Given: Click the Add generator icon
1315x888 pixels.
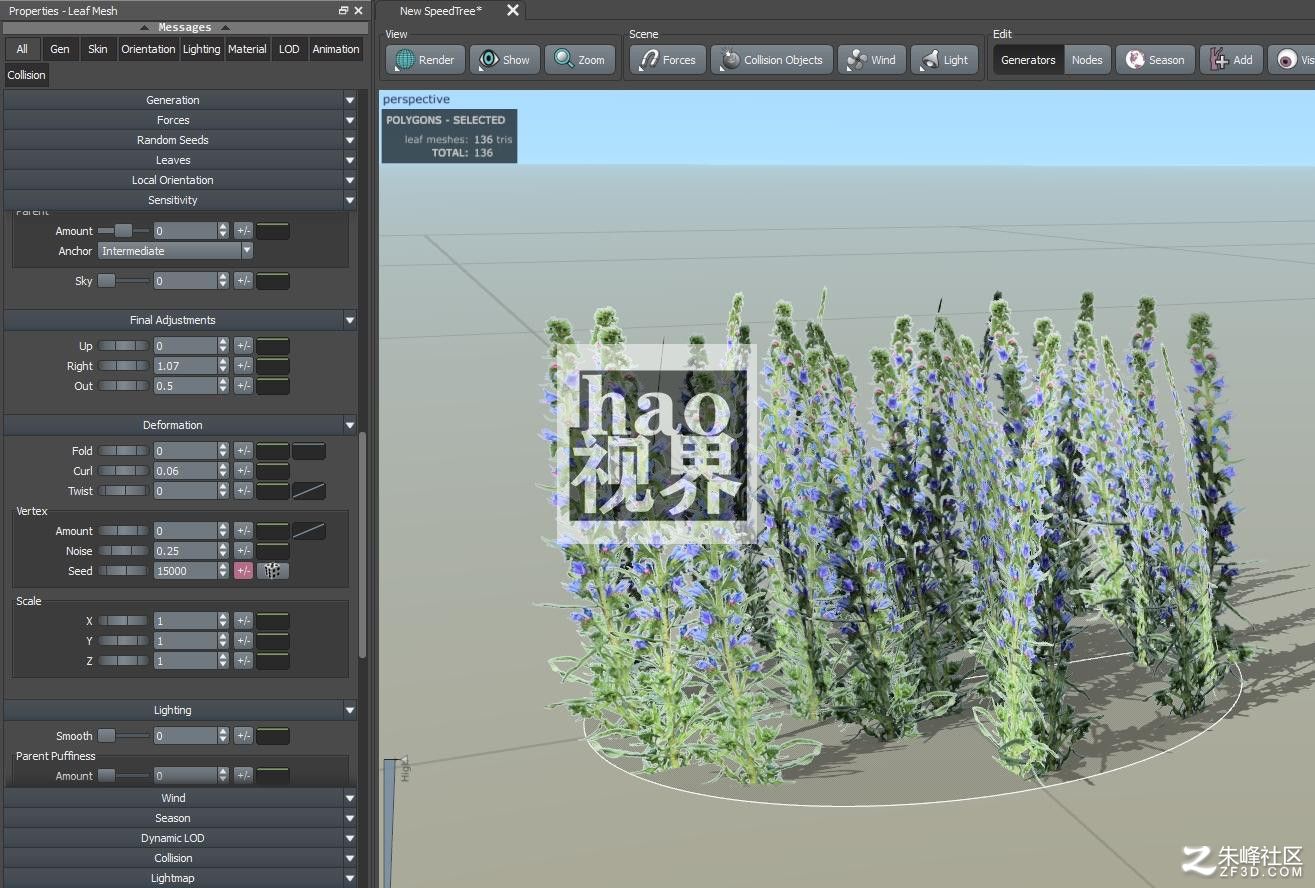Looking at the screenshot, I should click(x=1219, y=60).
